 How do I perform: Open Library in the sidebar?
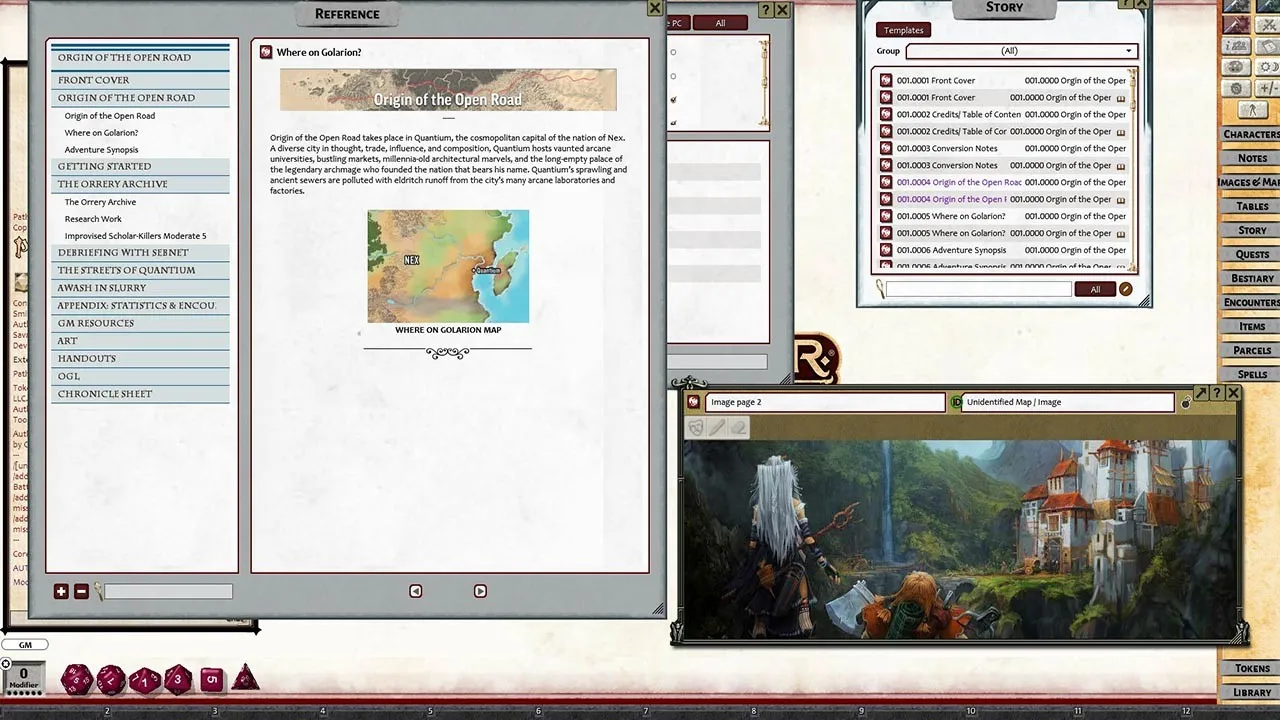point(1251,692)
